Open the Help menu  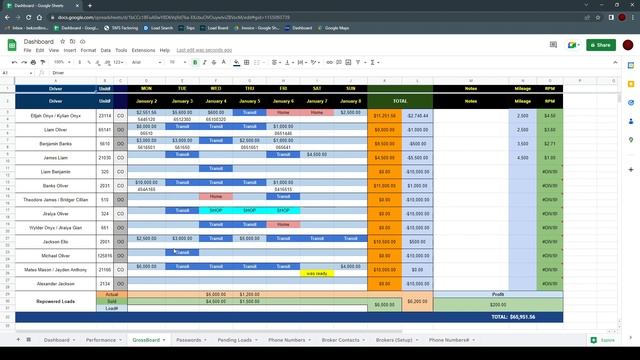click(164, 50)
